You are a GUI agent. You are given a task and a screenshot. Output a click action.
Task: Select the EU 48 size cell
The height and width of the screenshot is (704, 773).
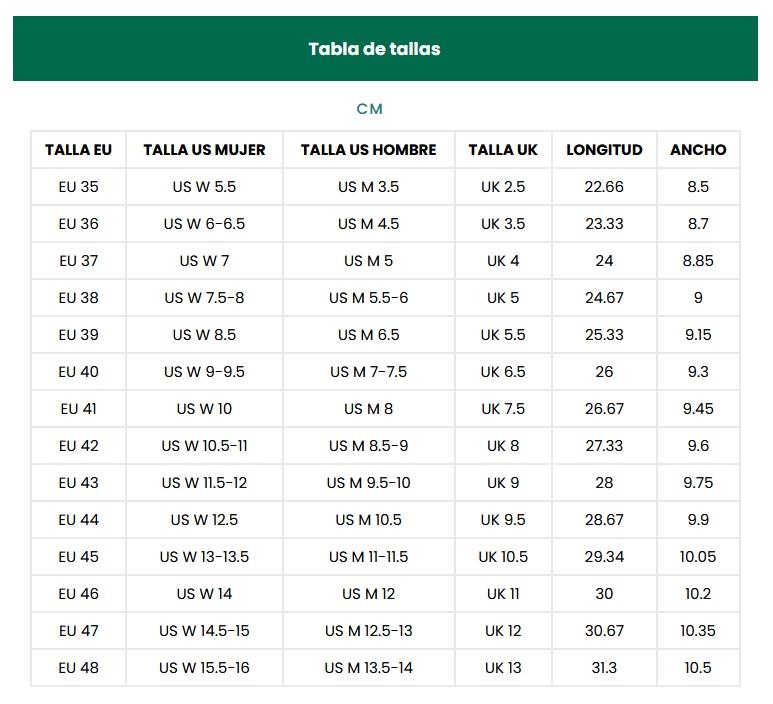pyautogui.click(x=78, y=668)
